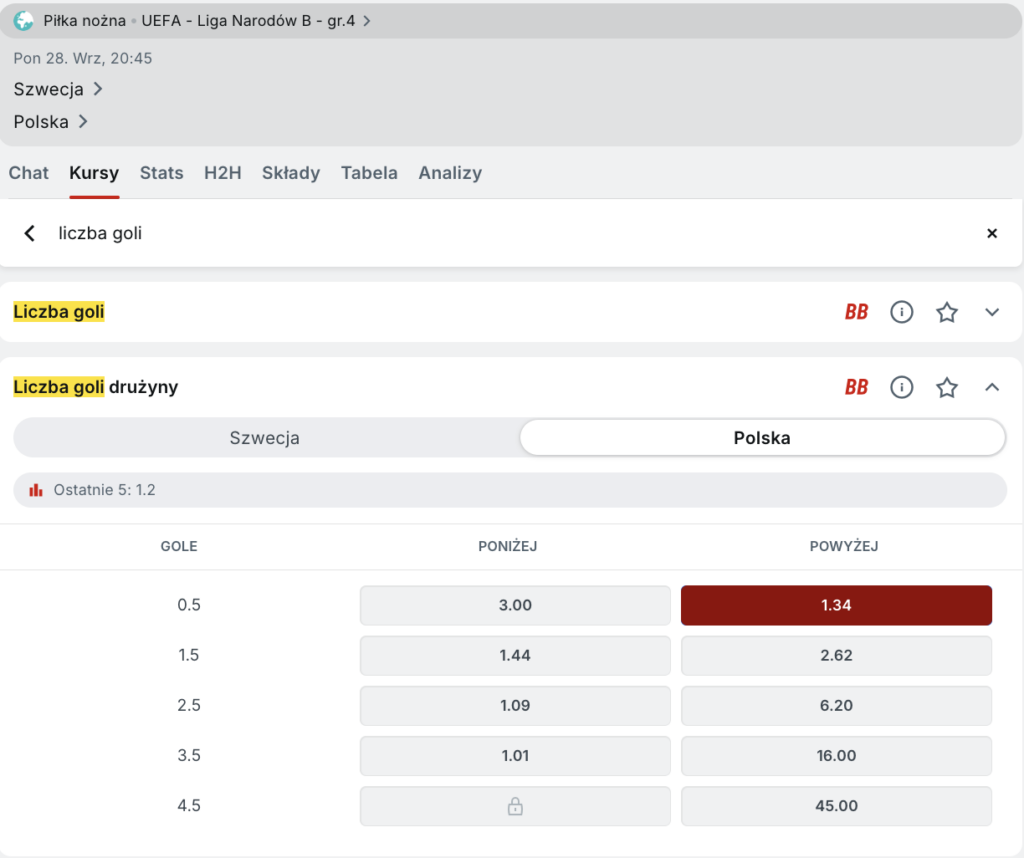This screenshot has height=858, width=1024.
Task: Click the red statistics bar chart icon
Action: coord(36,490)
